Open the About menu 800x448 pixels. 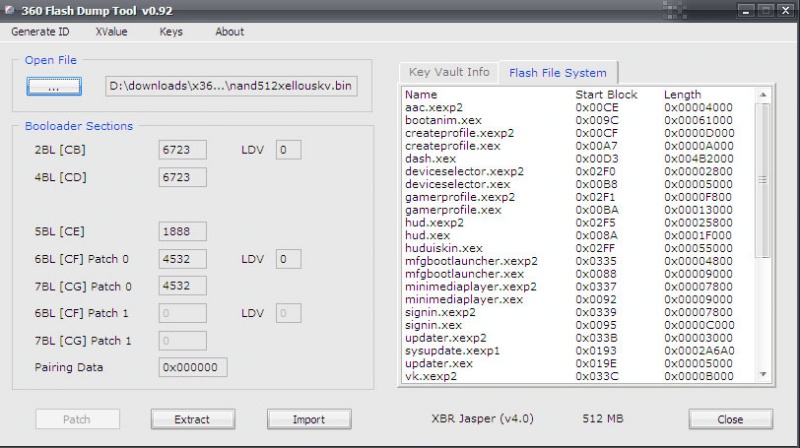[230, 32]
